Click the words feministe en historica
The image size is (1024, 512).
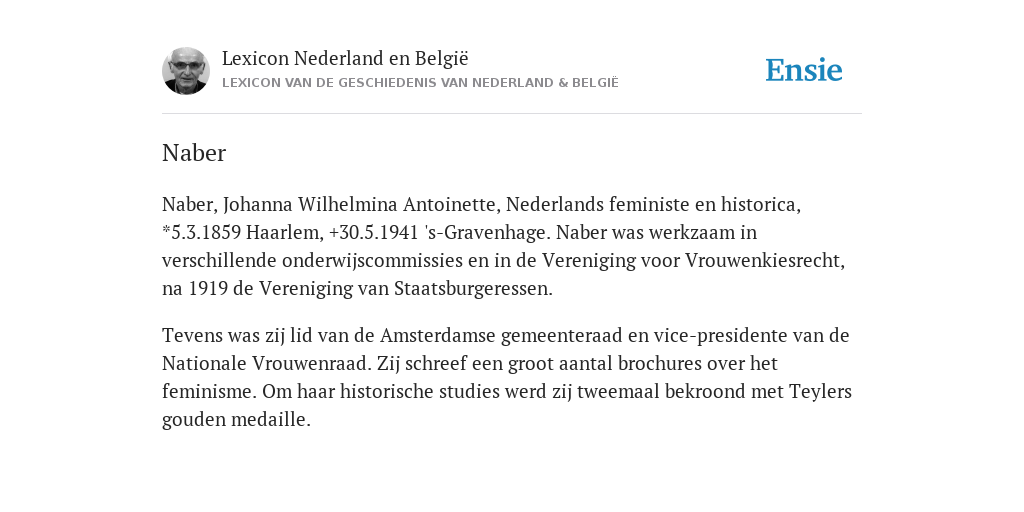point(705,204)
